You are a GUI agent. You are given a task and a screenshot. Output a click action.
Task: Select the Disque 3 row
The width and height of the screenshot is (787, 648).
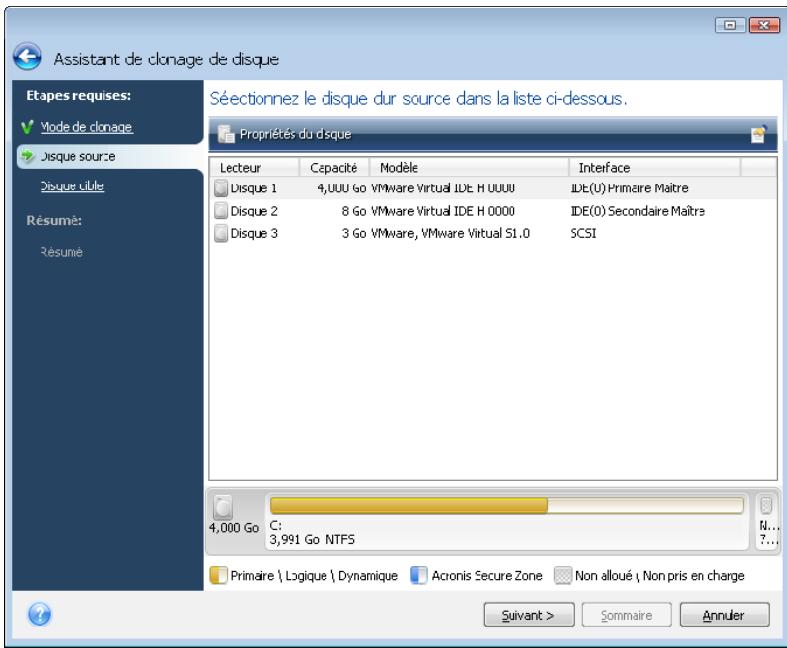click(493, 233)
